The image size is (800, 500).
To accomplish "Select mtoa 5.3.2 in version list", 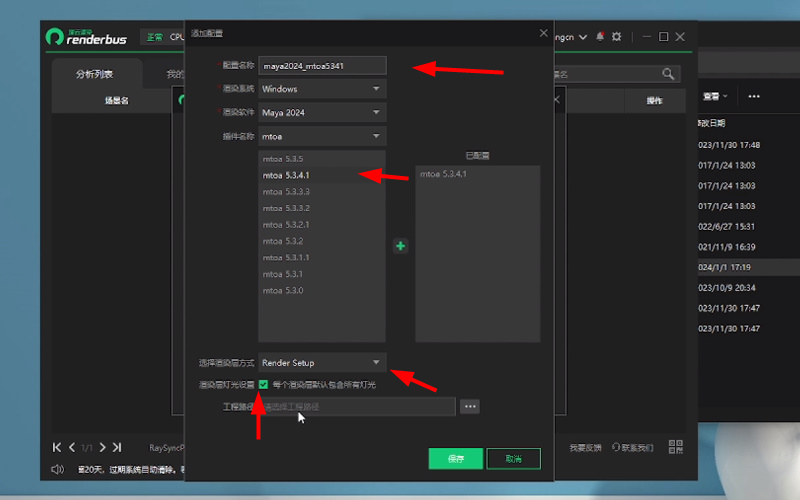I will pyautogui.click(x=322, y=241).
